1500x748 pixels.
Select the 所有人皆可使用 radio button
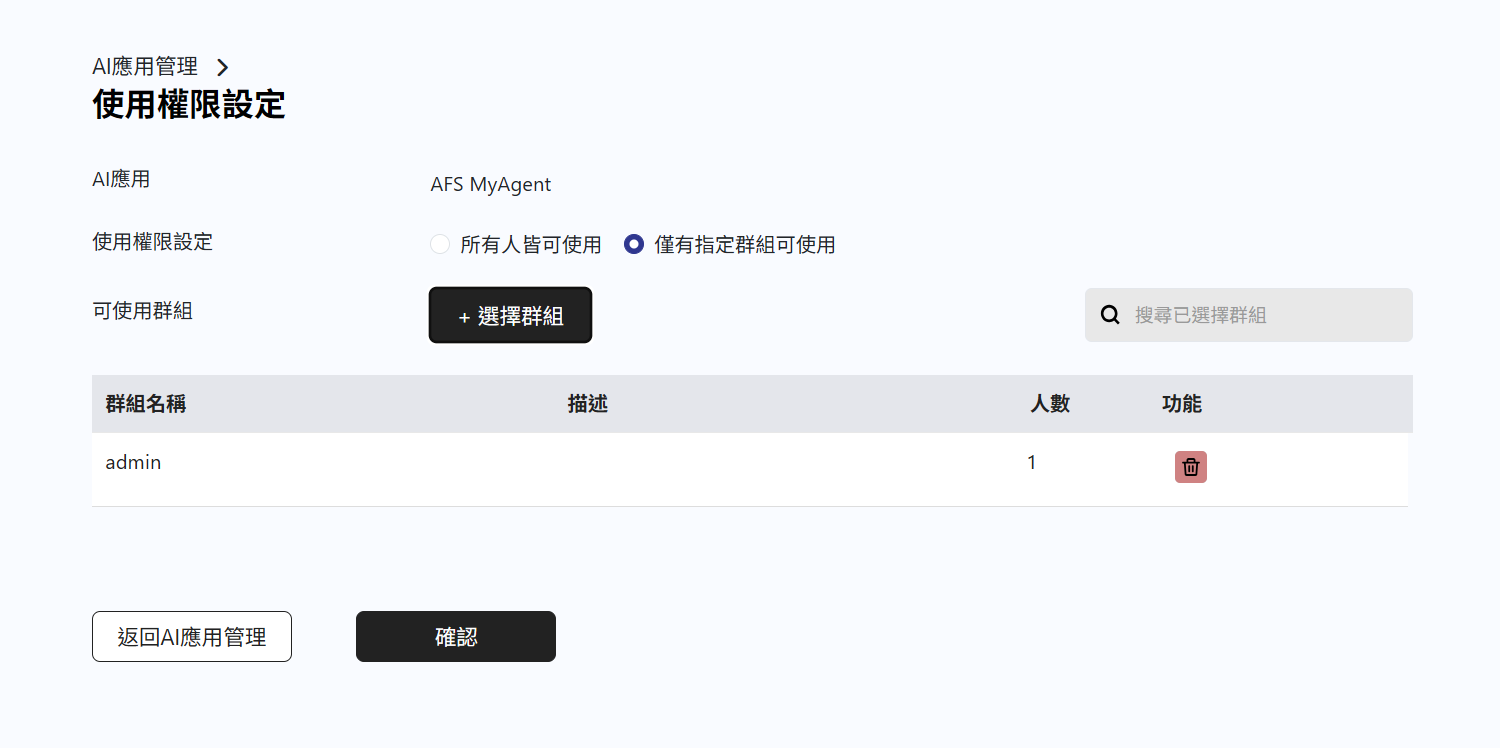[x=439, y=244]
